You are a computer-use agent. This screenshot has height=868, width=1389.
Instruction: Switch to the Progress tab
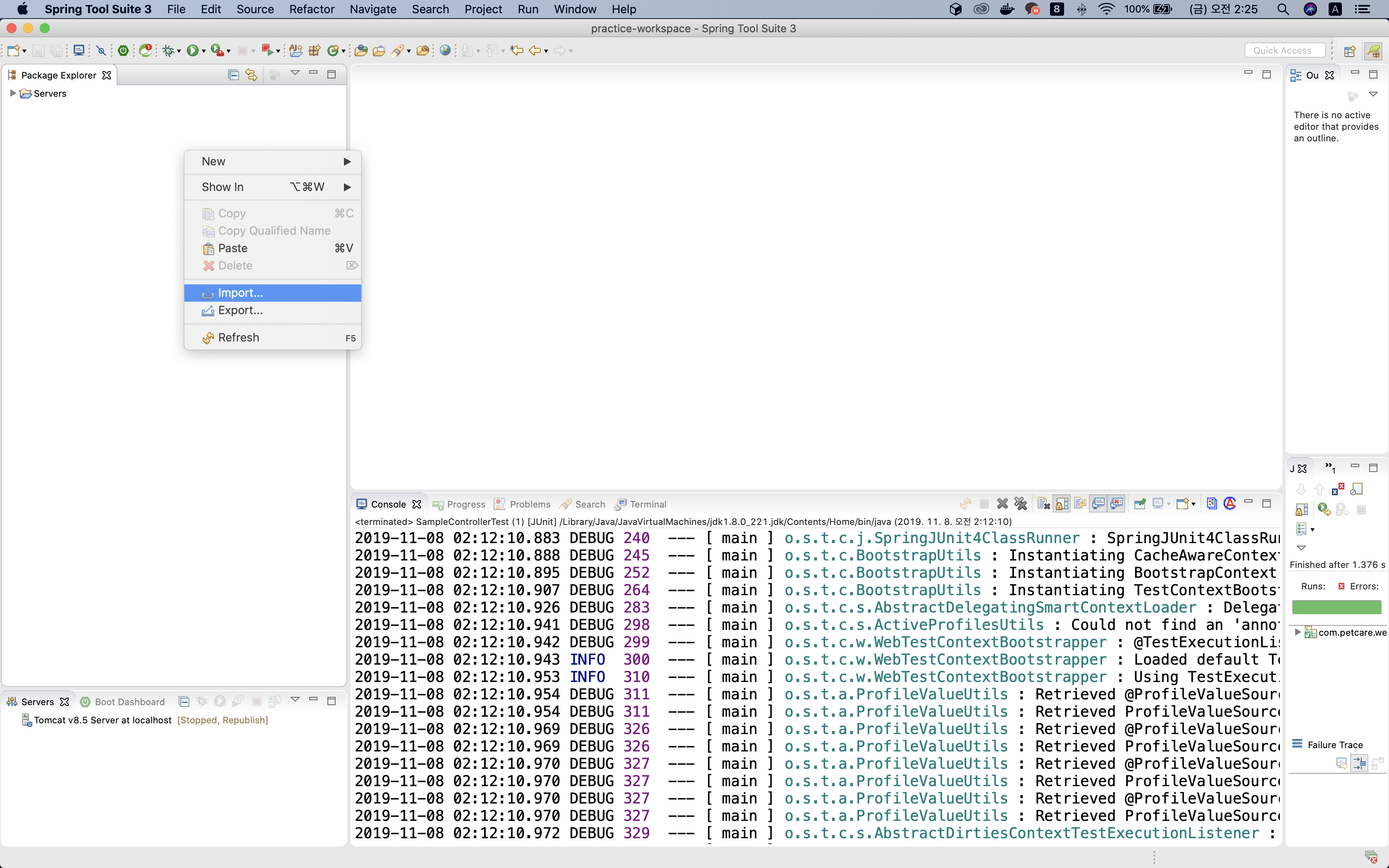[458, 504]
